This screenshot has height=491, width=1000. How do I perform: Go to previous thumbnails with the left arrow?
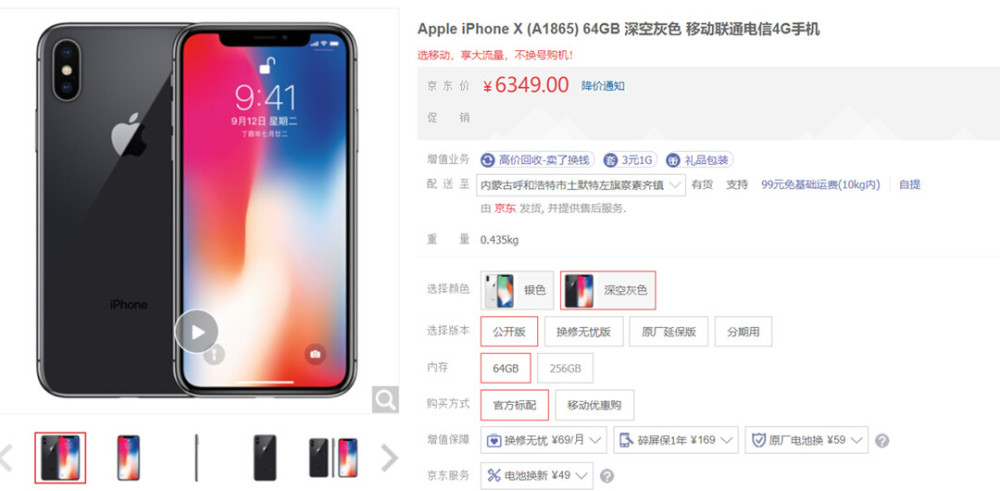click(x=6, y=457)
